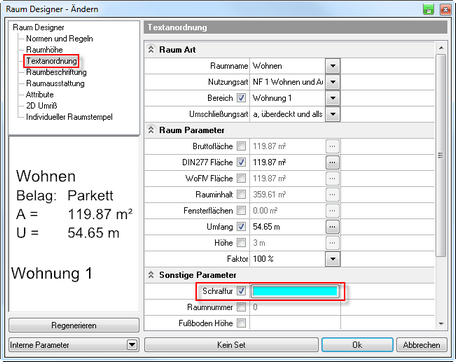Select Attribute tree item
The image size is (456, 362).
click(40, 95)
